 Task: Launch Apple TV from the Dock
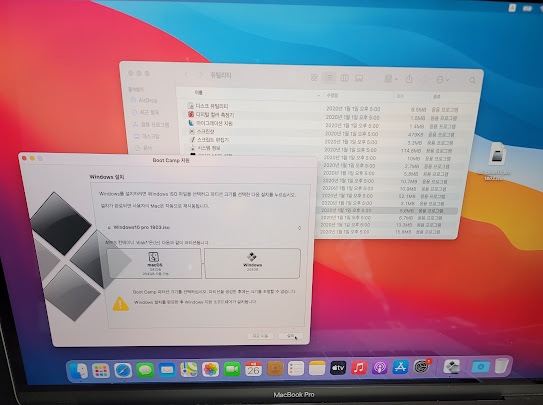338,368
